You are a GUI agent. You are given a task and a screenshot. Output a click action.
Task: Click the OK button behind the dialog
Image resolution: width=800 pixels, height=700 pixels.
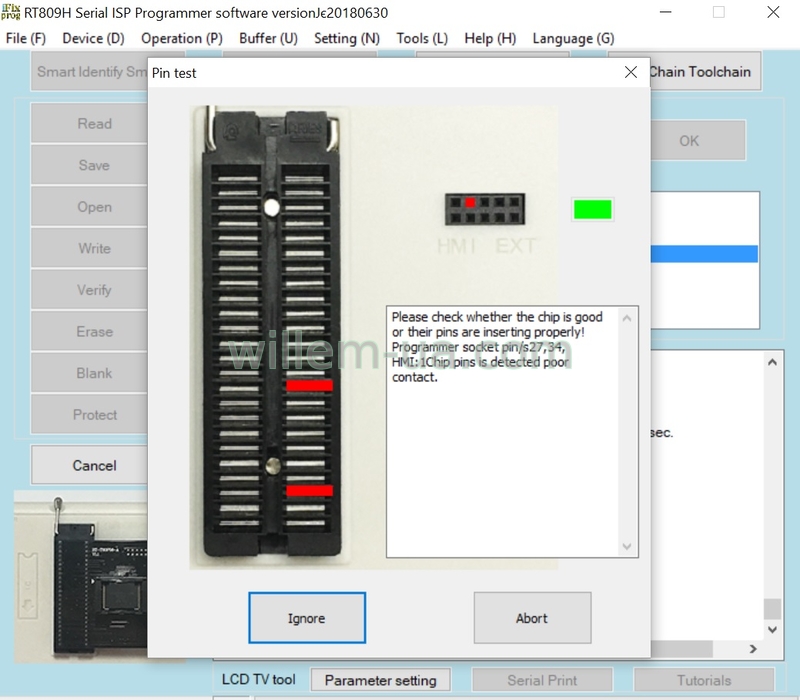697,141
